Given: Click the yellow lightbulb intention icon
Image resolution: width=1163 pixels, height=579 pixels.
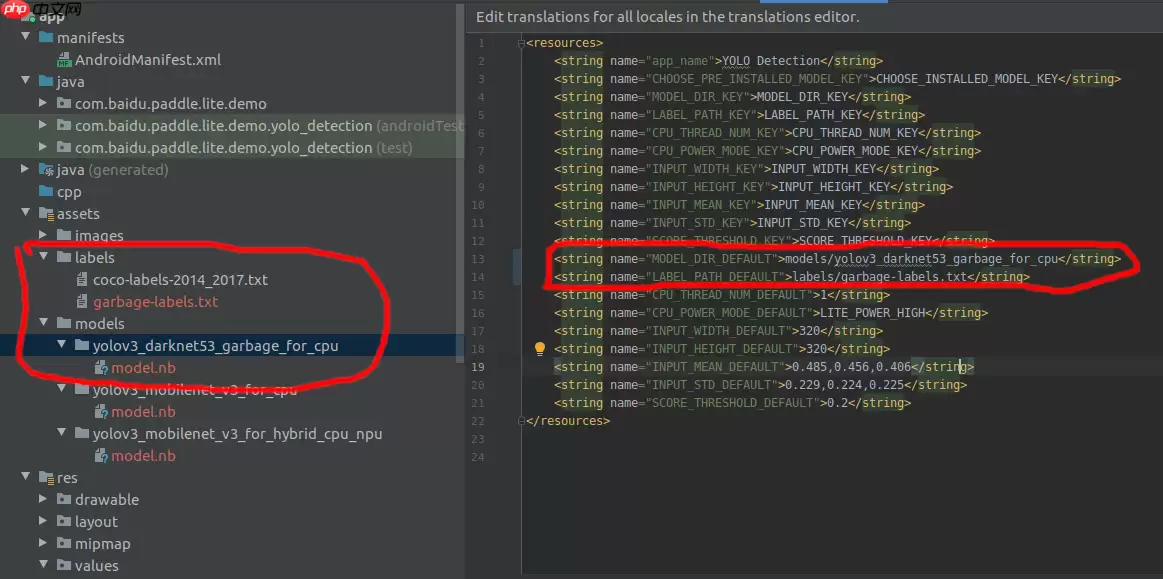Looking at the screenshot, I should 540,349.
